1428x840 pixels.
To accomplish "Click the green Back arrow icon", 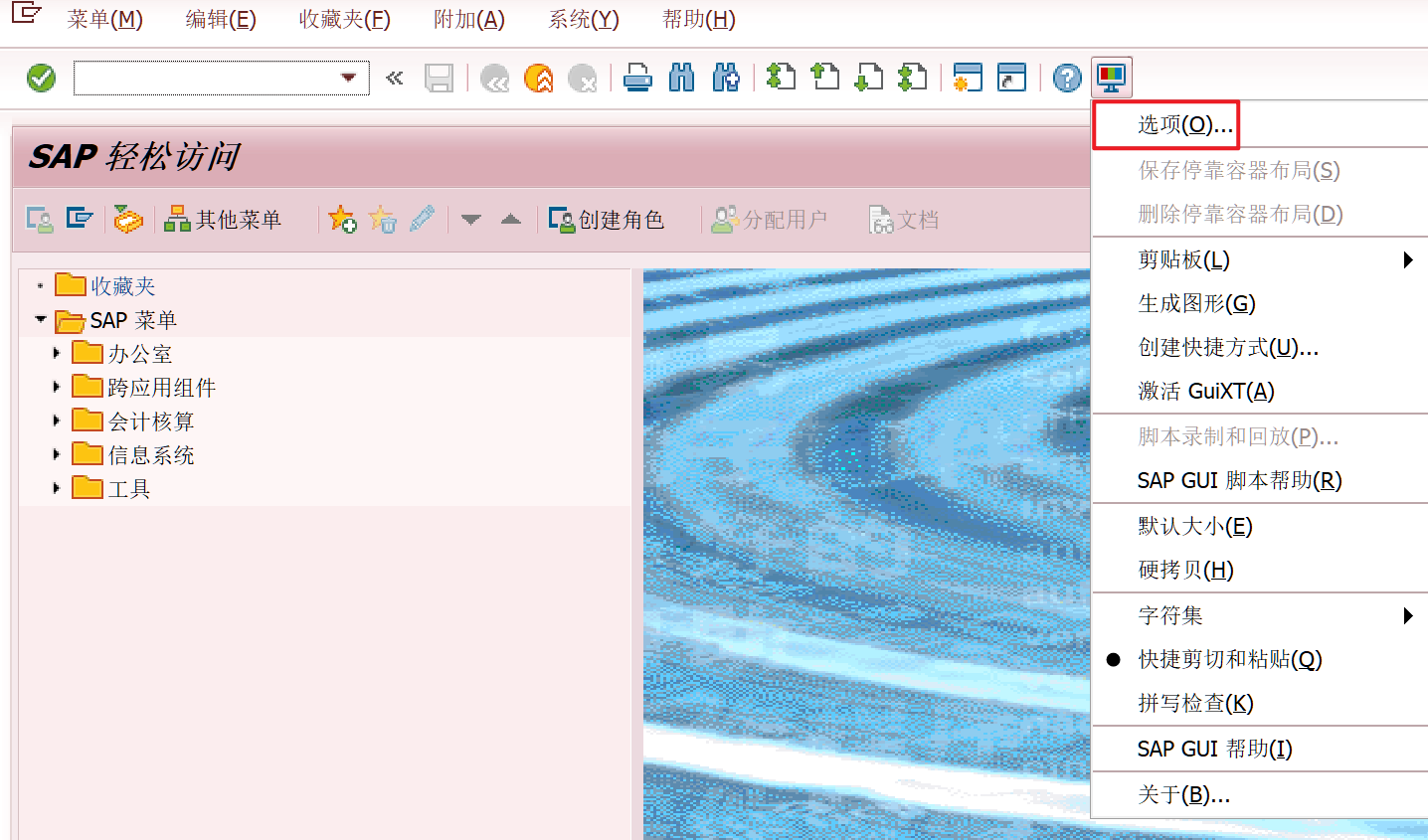I will point(494,77).
